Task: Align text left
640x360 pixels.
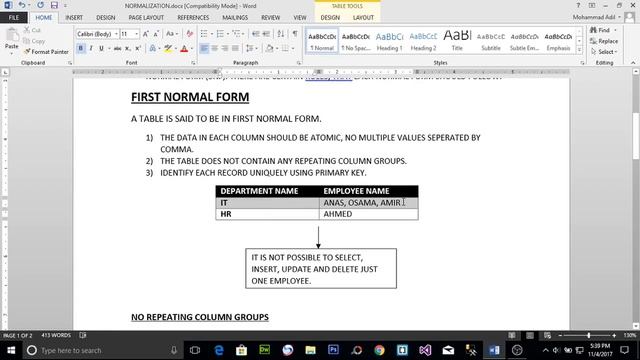Action: [204, 49]
